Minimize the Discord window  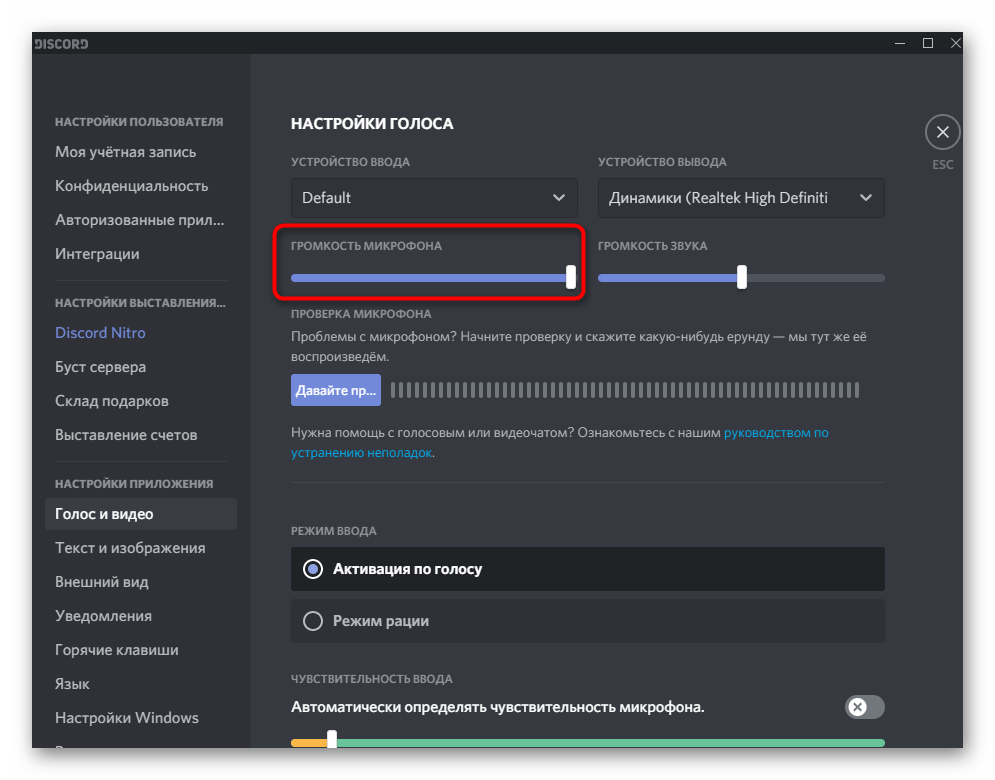pos(900,43)
